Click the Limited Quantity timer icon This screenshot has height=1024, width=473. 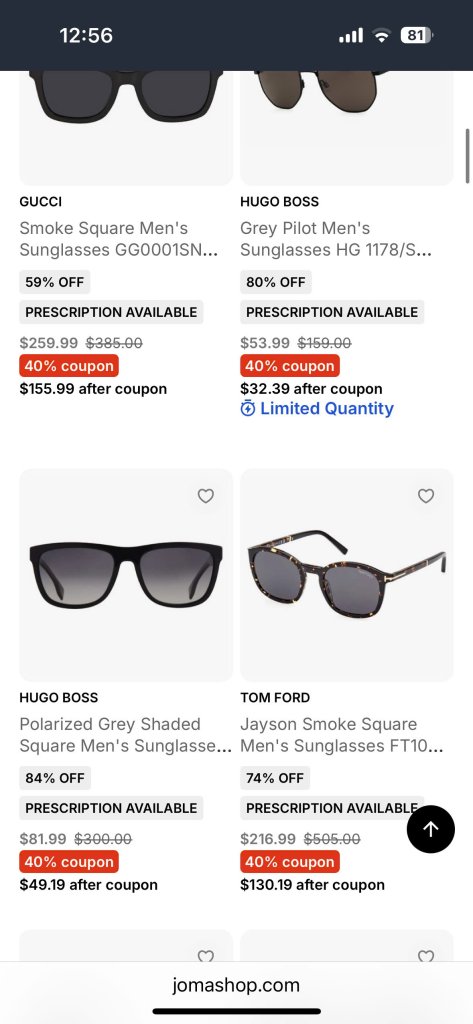tap(248, 409)
